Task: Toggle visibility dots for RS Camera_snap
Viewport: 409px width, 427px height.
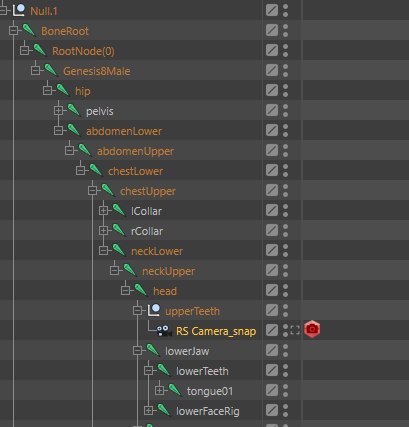Action: [285, 330]
